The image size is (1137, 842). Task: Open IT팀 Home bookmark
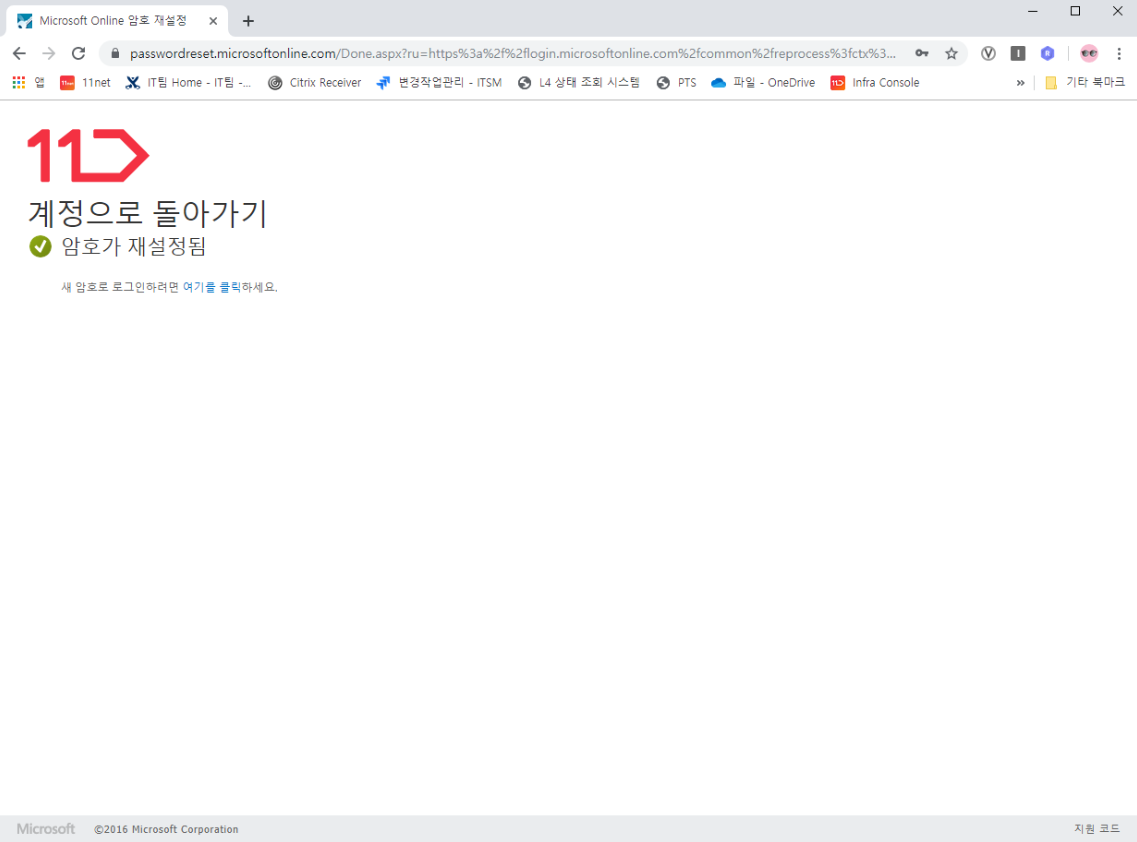189,83
